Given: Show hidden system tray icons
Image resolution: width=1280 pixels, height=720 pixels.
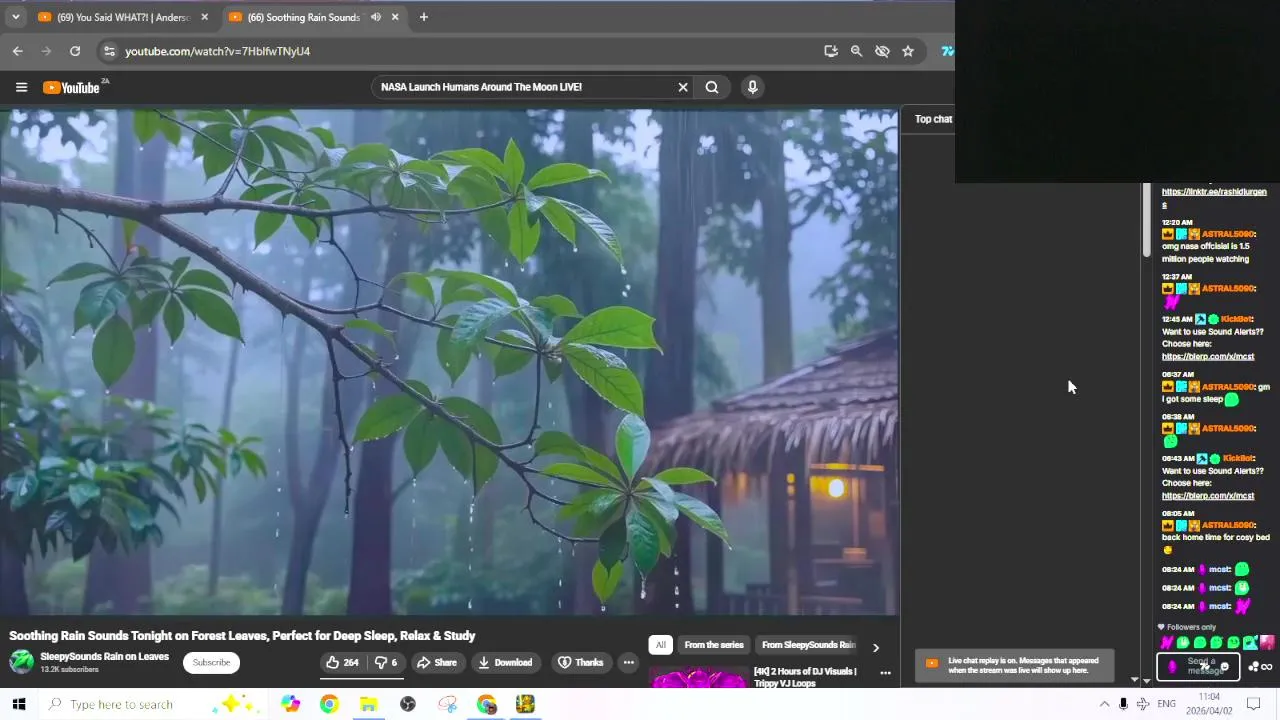Looking at the screenshot, I should click(1104, 704).
